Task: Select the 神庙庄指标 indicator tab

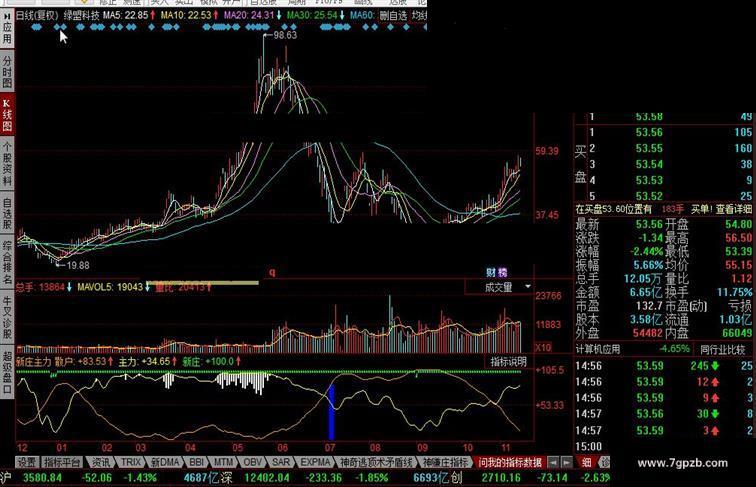Action: coord(445,462)
